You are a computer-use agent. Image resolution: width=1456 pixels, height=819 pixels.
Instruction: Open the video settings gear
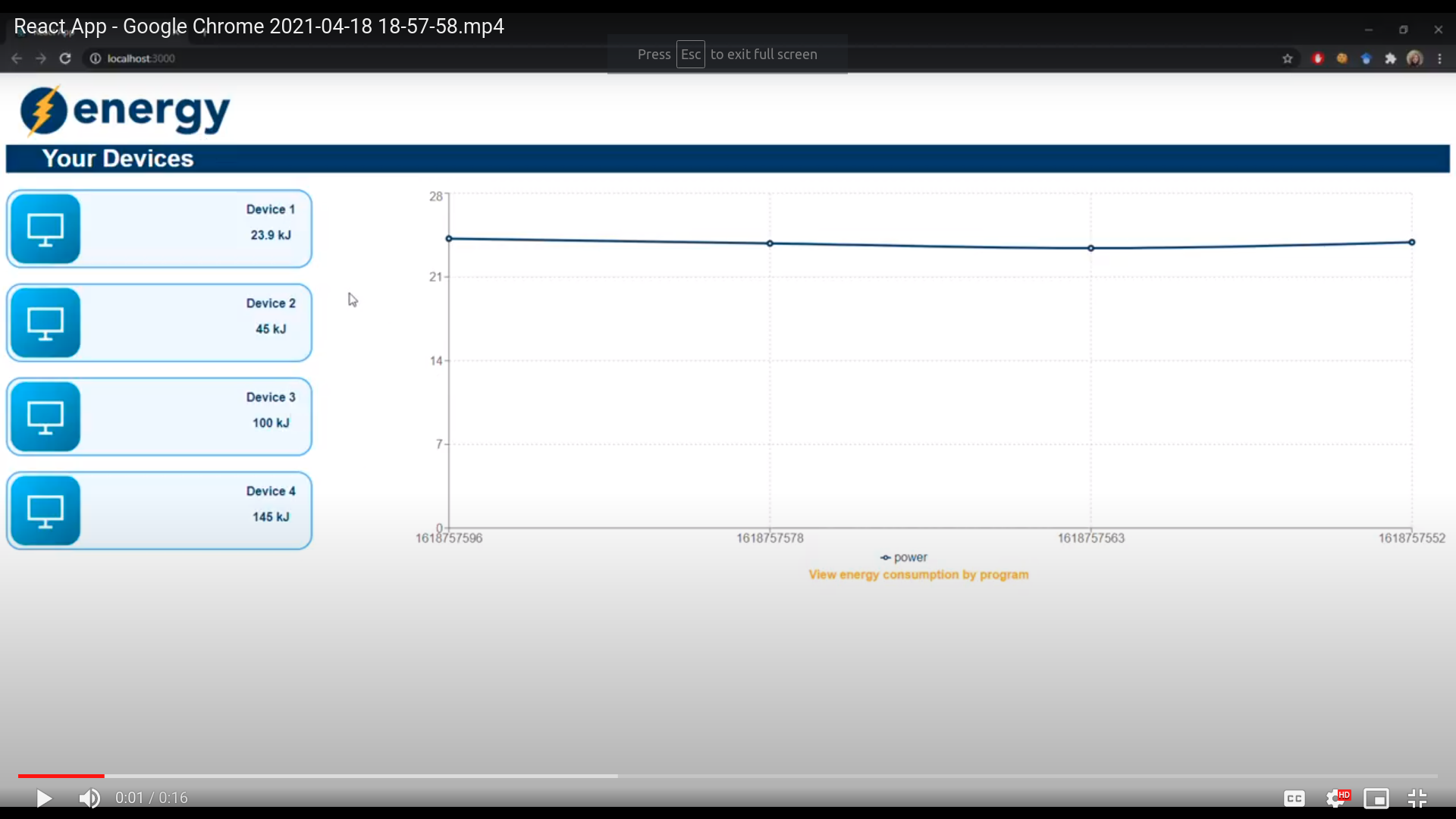[1336, 798]
